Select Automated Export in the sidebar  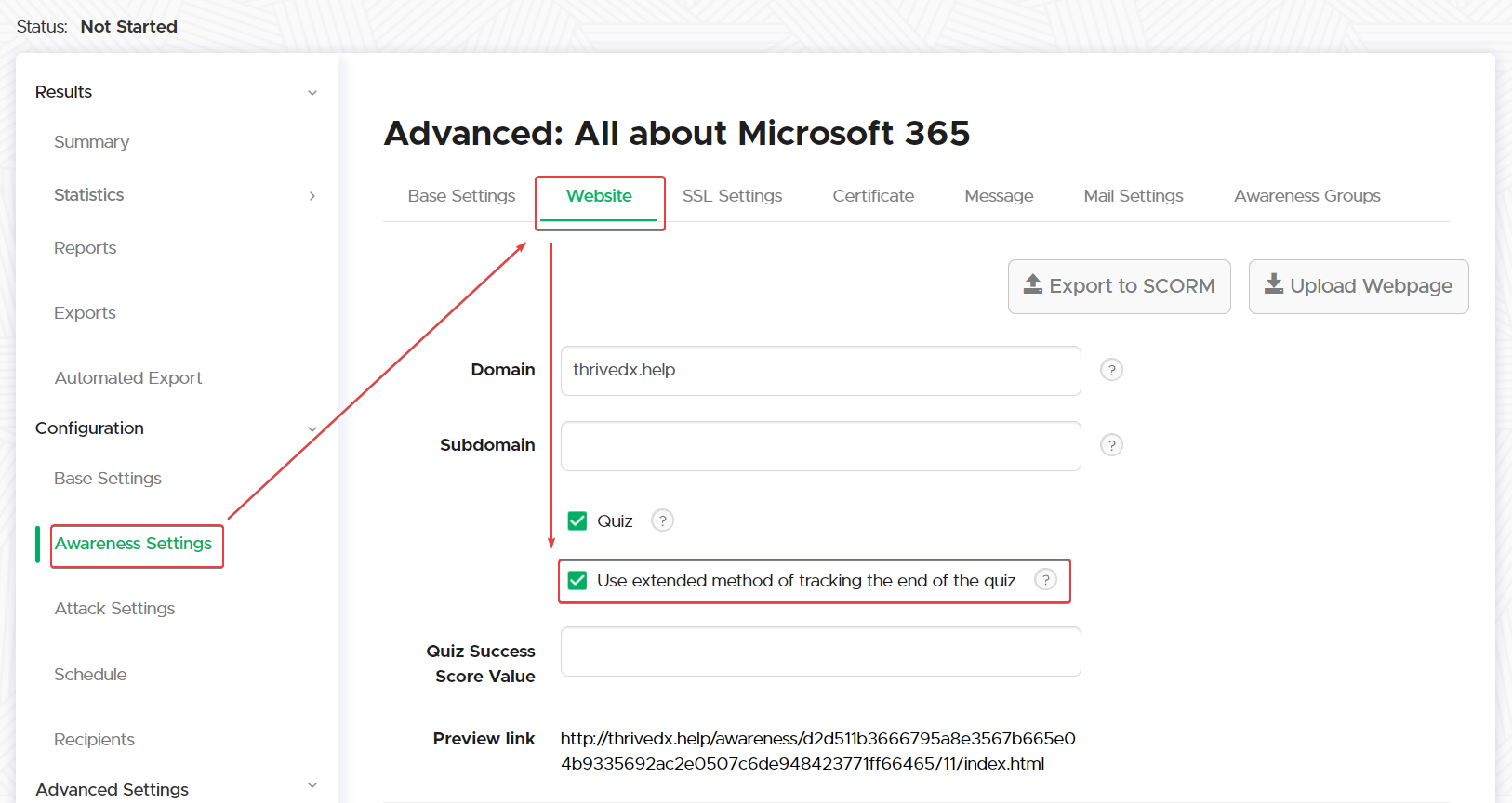[x=128, y=378]
